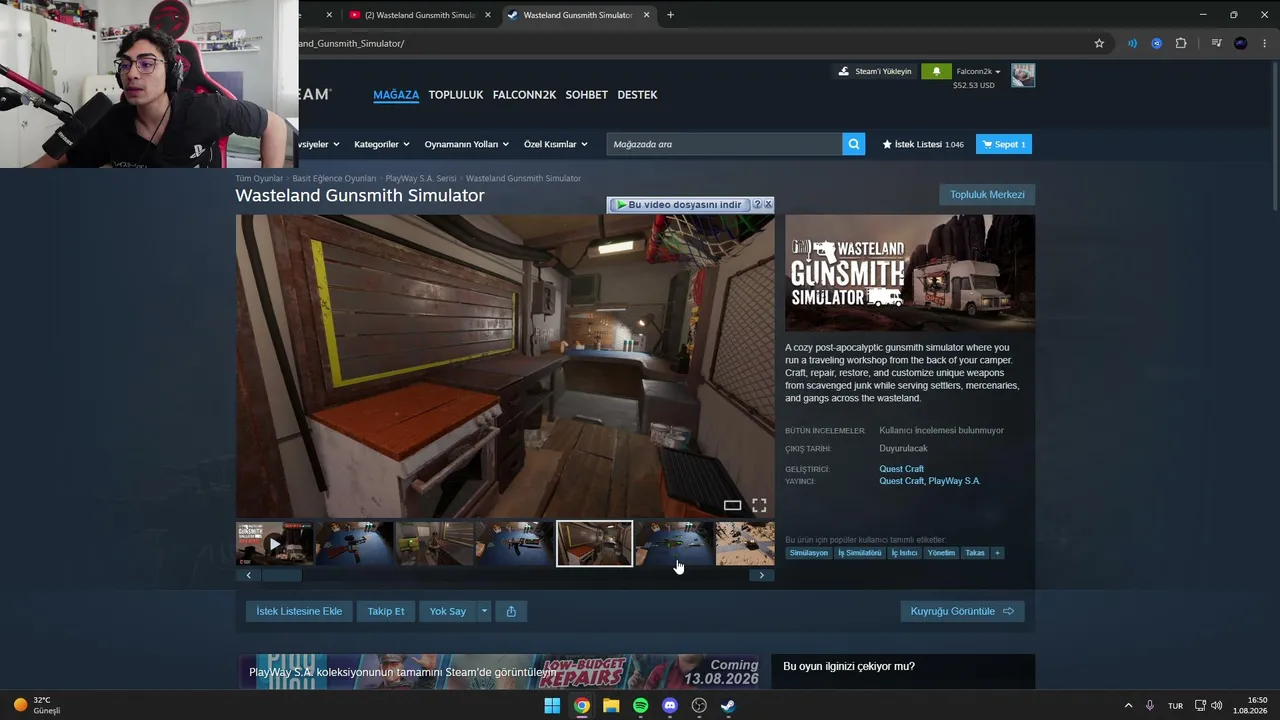Go to the MAĞAZA store tab
The height and width of the screenshot is (720, 1280).
tap(396, 95)
